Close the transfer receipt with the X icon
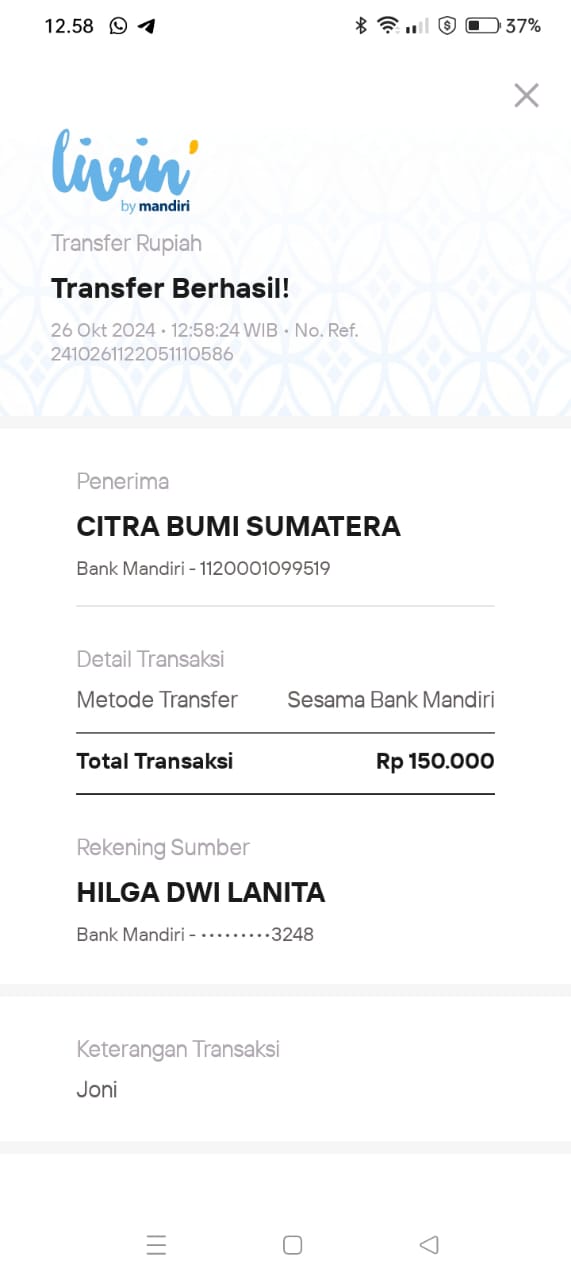 (526, 95)
